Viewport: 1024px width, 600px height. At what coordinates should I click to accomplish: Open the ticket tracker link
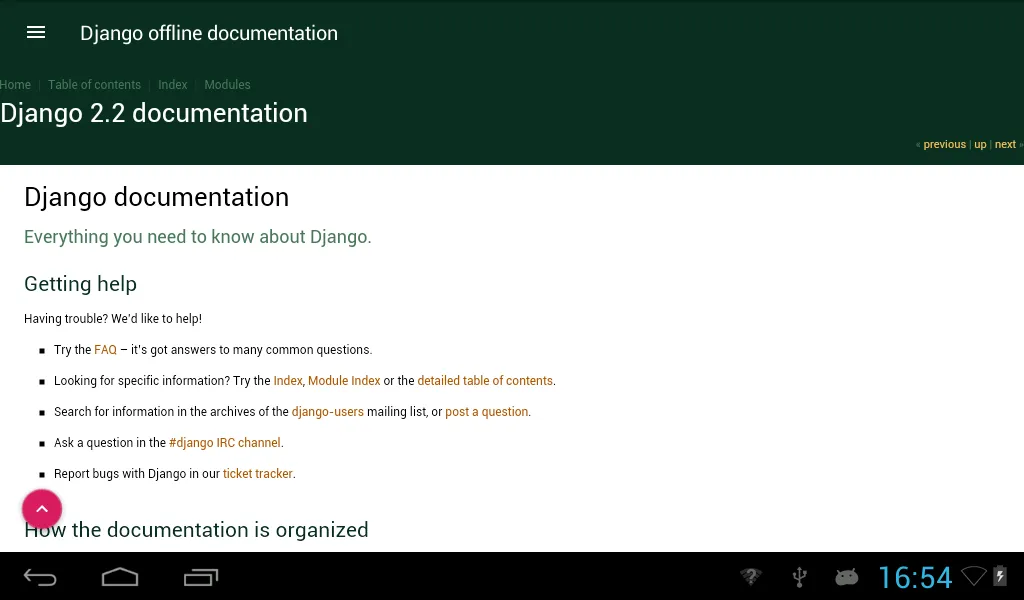[258, 474]
